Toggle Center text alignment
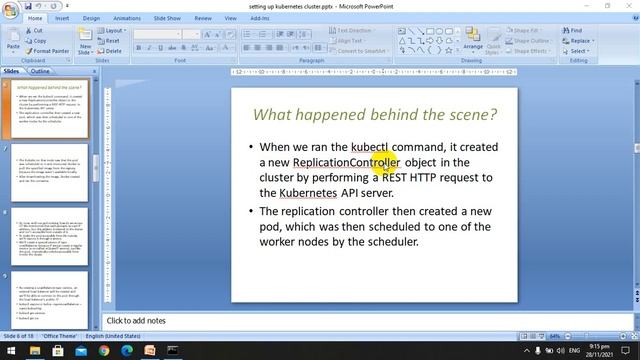The height and width of the screenshot is (360, 640). pyautogui.click(x=258, y=48)
